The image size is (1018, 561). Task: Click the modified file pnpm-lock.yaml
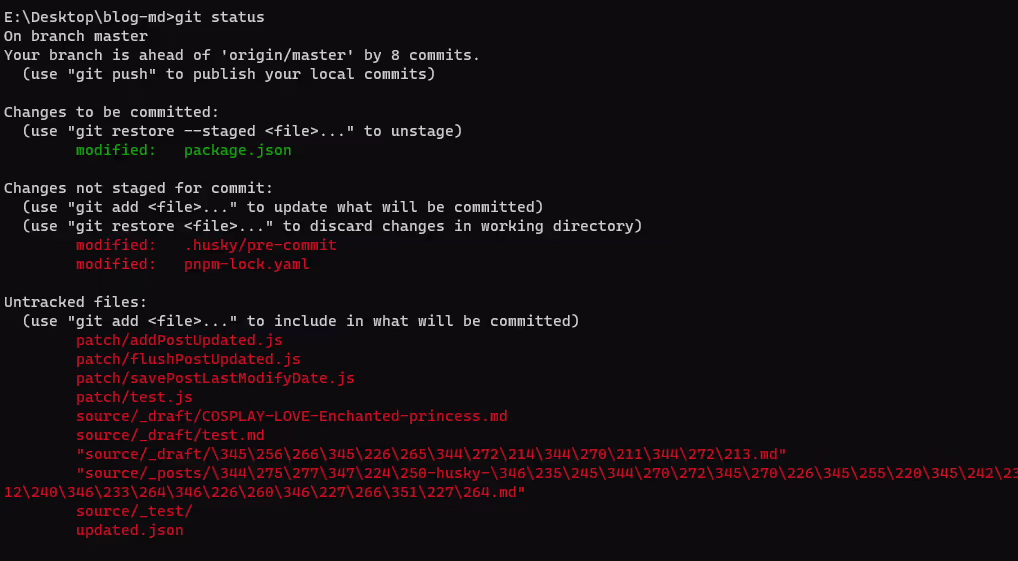click(247, 264)
